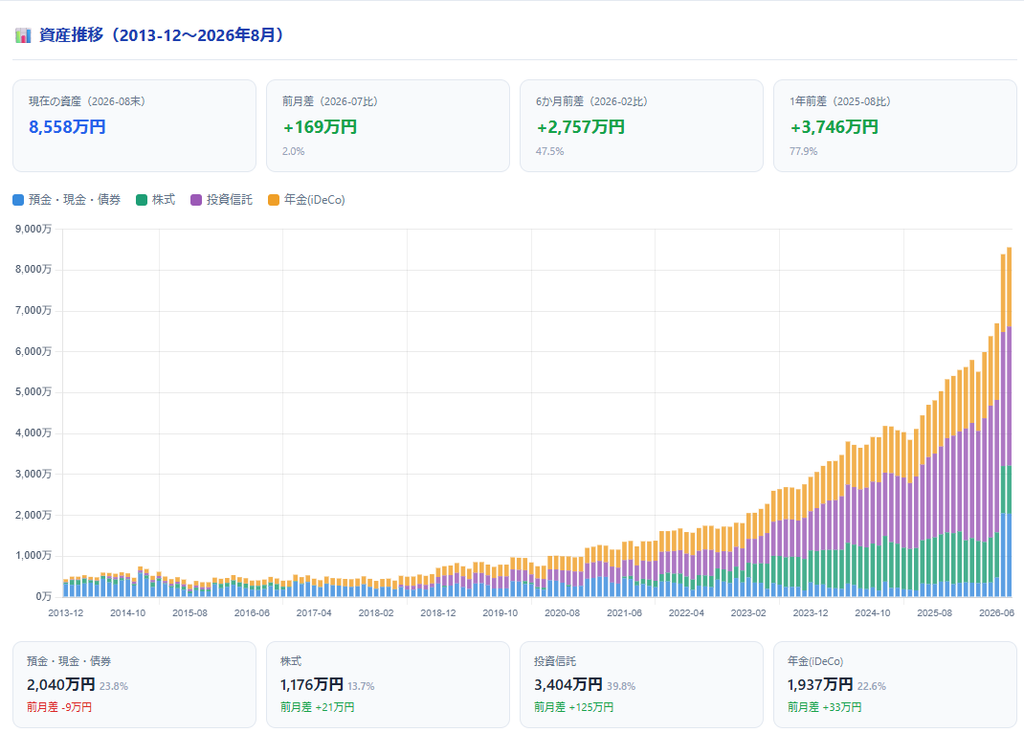
Task: Click the 39.8% investment trust share
Action: click(x=621, y=686)
